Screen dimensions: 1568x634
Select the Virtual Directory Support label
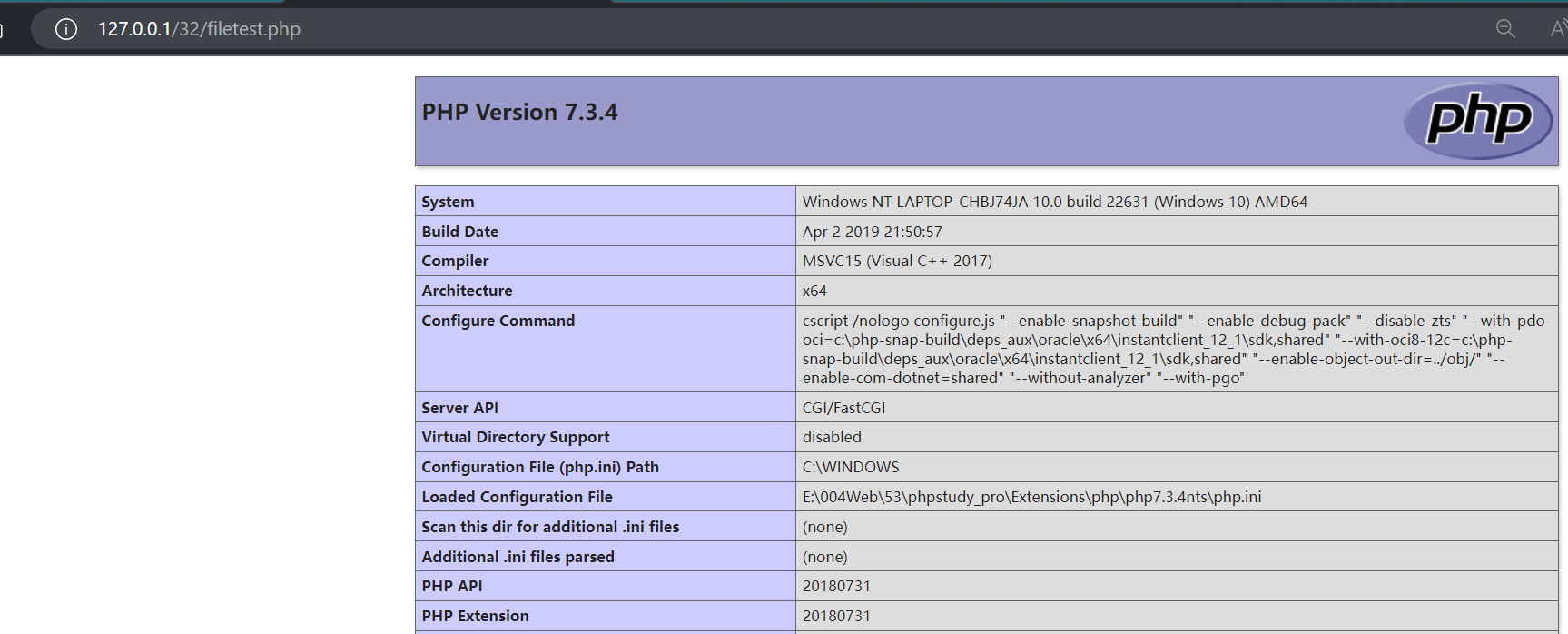(x=516, y=437)
